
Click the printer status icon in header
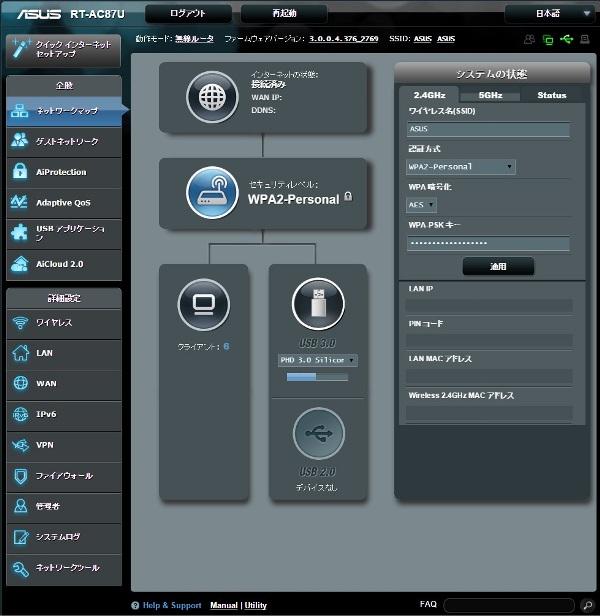[585, 39]
